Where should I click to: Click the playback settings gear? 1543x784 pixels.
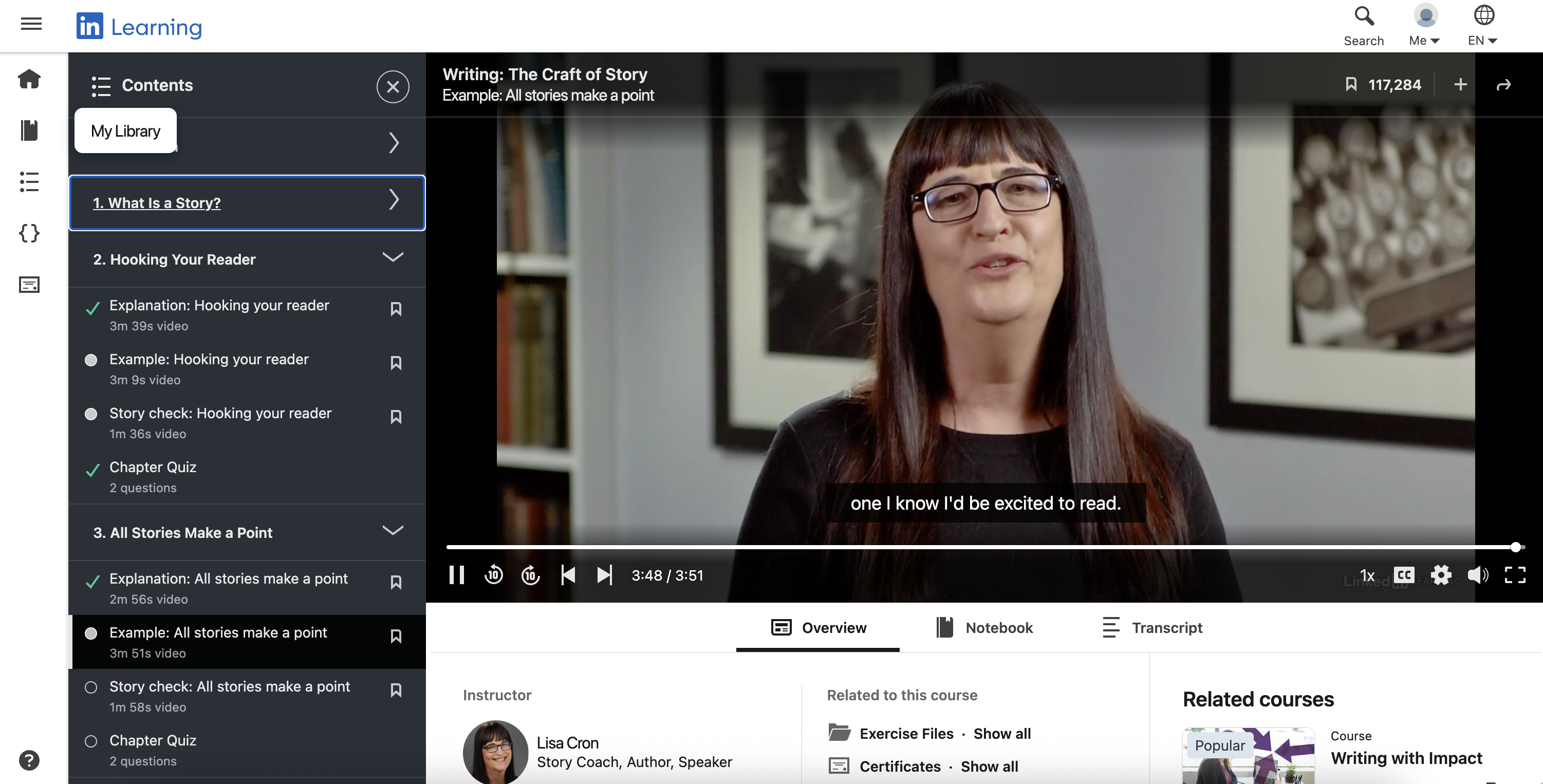1442,575
